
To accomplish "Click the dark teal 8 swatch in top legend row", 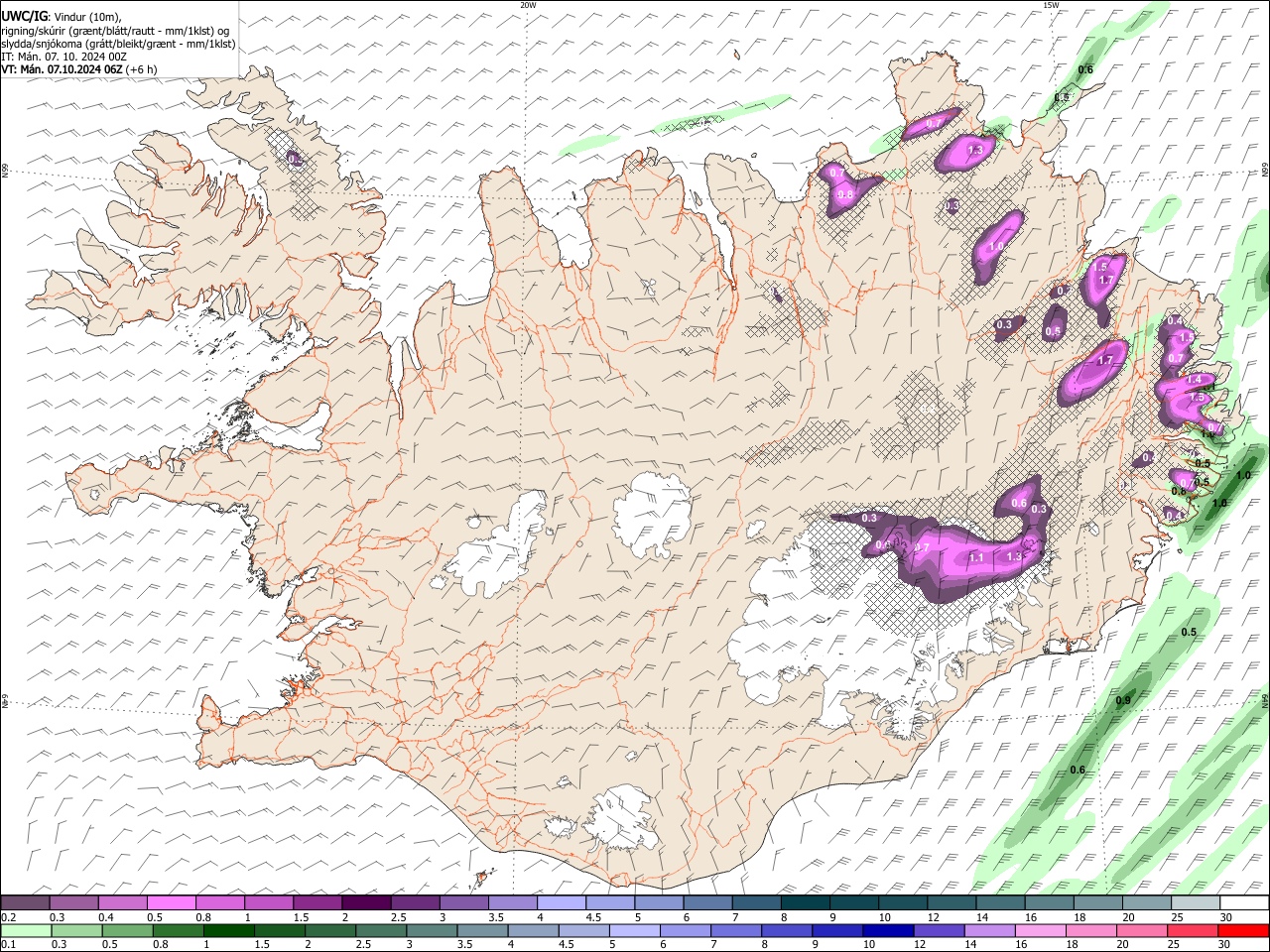I will point(804,903).
